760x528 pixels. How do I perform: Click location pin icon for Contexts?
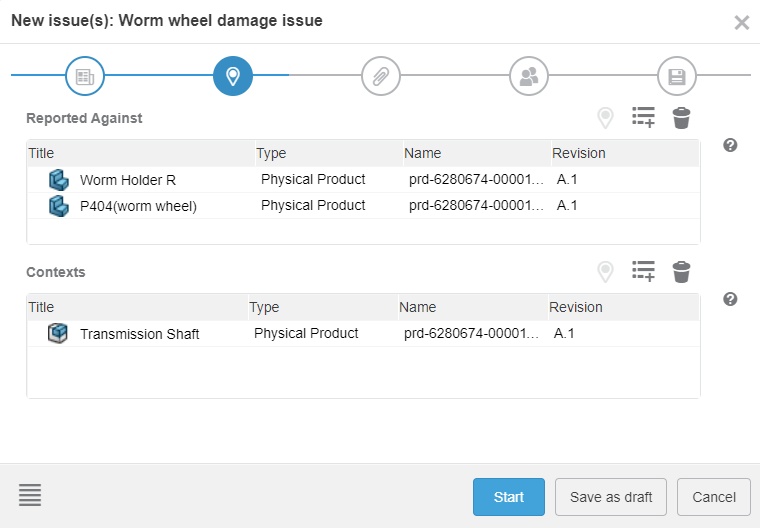point(605,272)
